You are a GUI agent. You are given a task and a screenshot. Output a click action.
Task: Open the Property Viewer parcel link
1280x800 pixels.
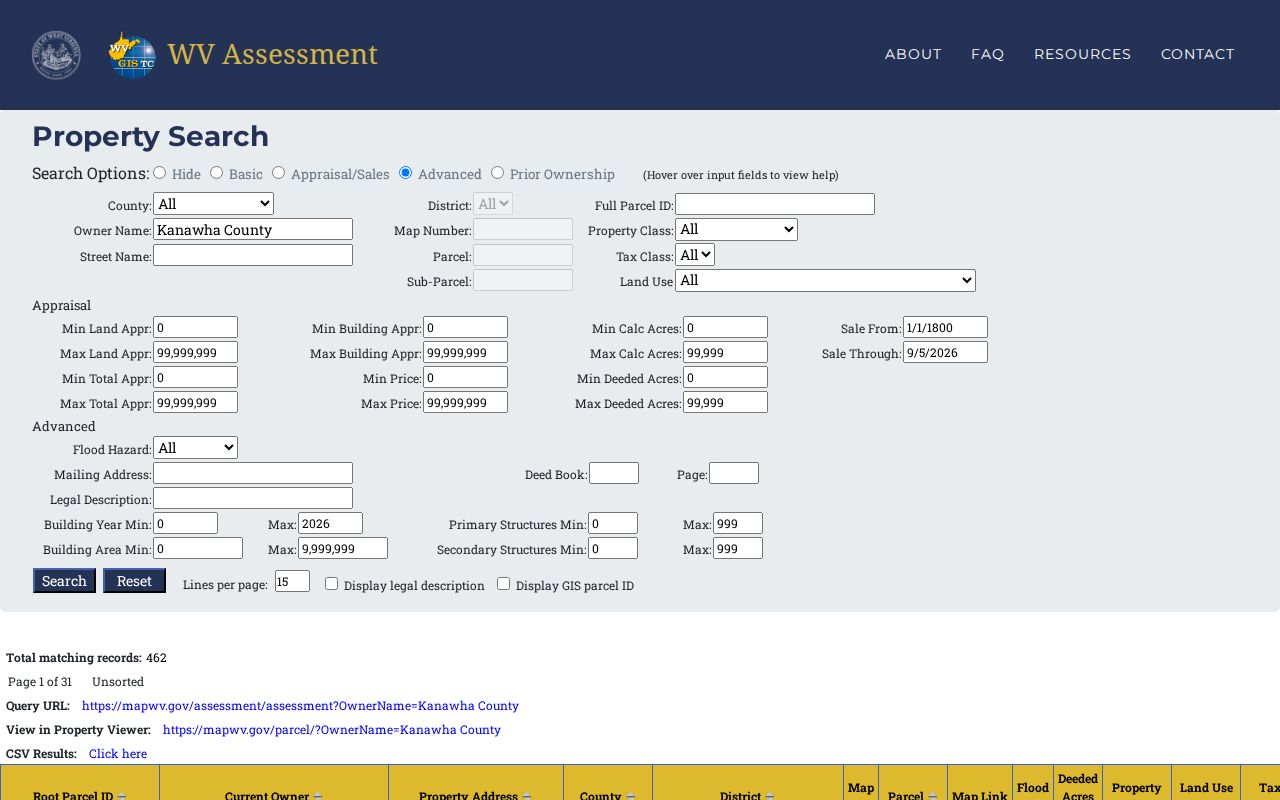332,730
